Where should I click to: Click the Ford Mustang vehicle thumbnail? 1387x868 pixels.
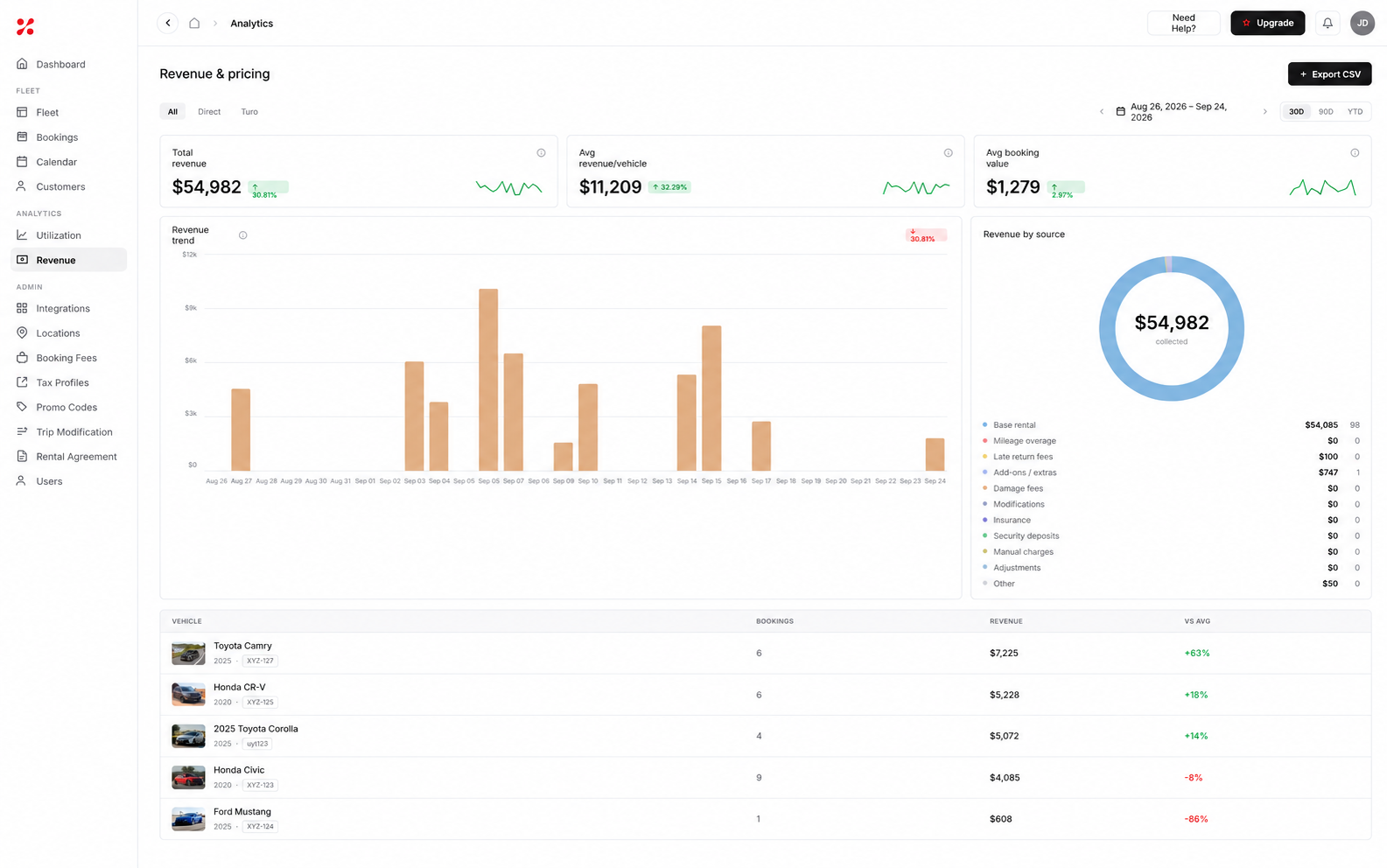(x=188, y=819)
